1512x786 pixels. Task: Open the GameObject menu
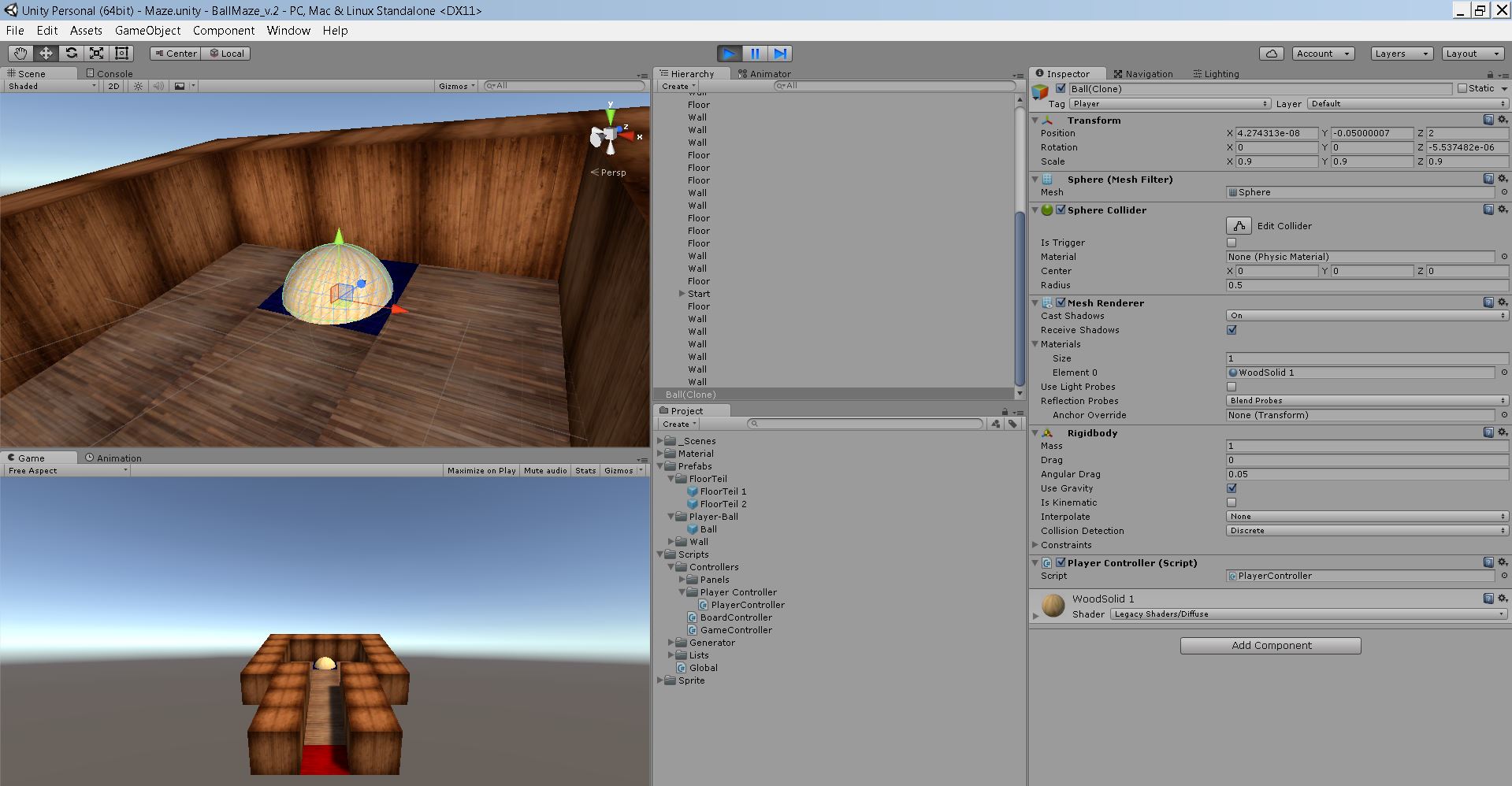[147, 30]
